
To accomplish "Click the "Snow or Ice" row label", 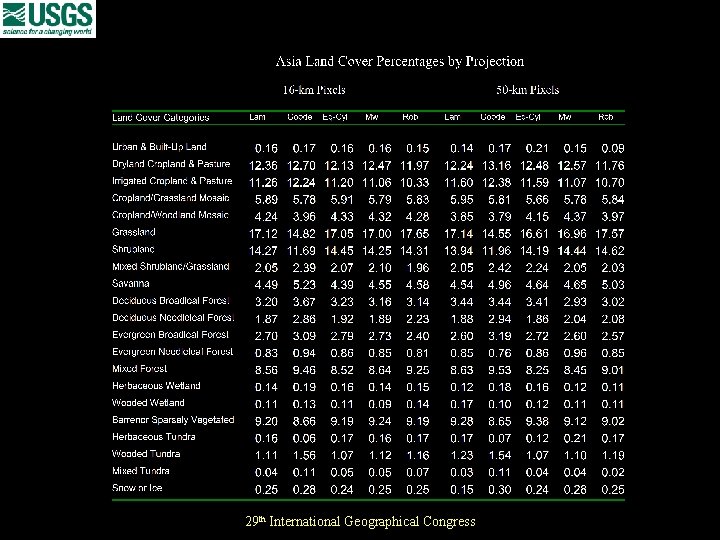I will pyautogui.click(x=137, y=488).
